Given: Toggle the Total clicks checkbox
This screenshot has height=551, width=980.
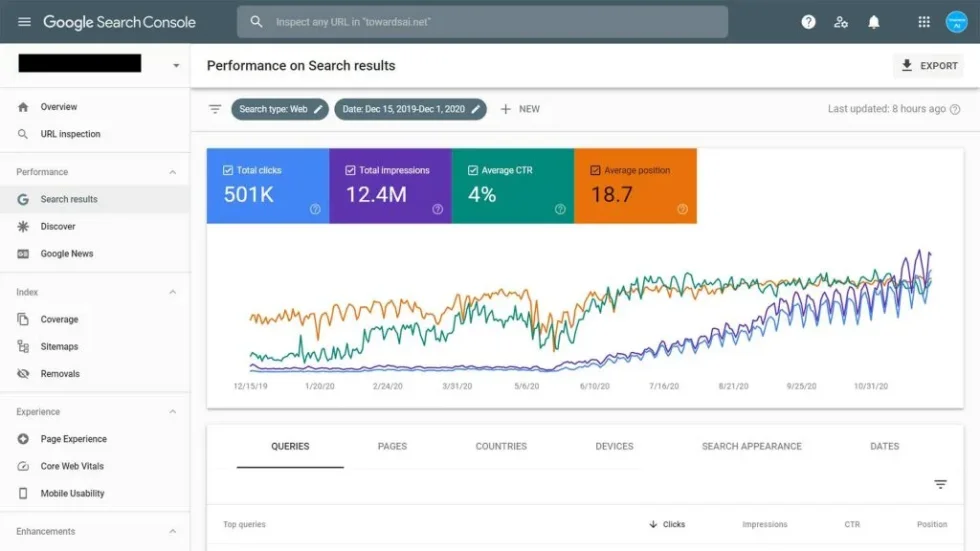Looking at the screenshot, I should point(228,171).
